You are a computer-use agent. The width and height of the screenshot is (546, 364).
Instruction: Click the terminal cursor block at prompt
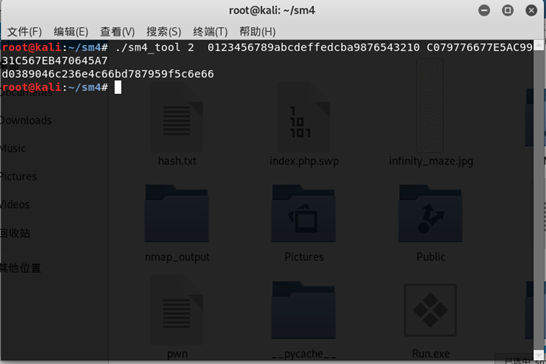(x=118, y=87)
